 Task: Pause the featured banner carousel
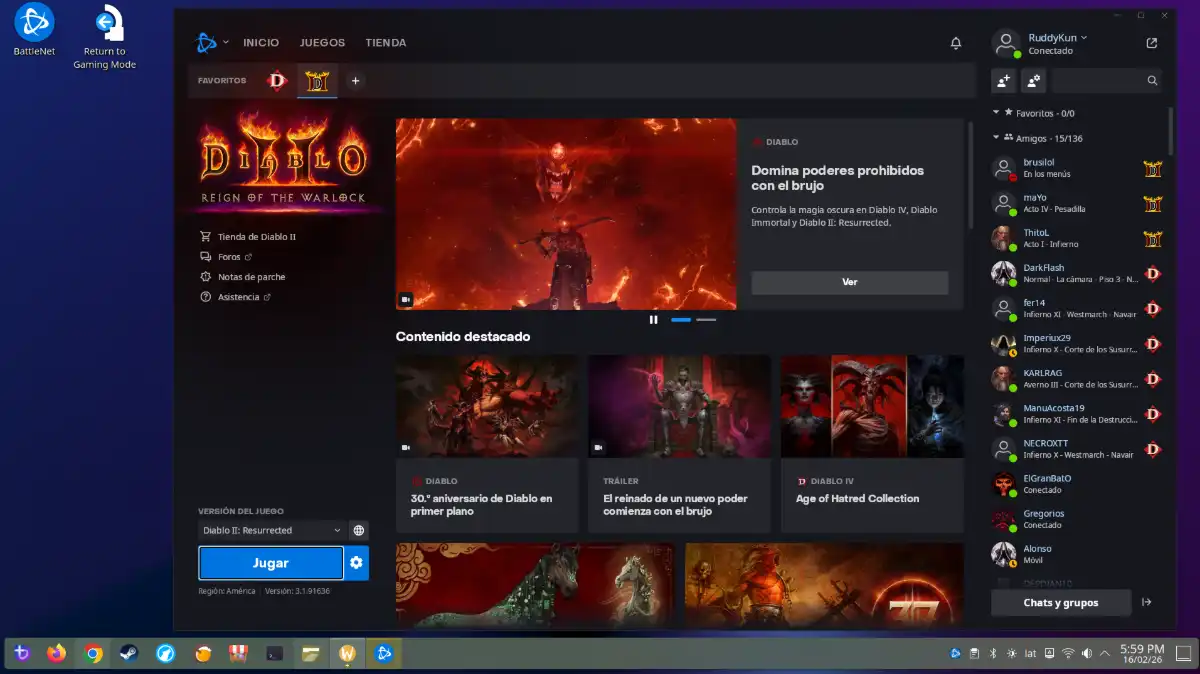pyautogui.click(x=653, y=320)
